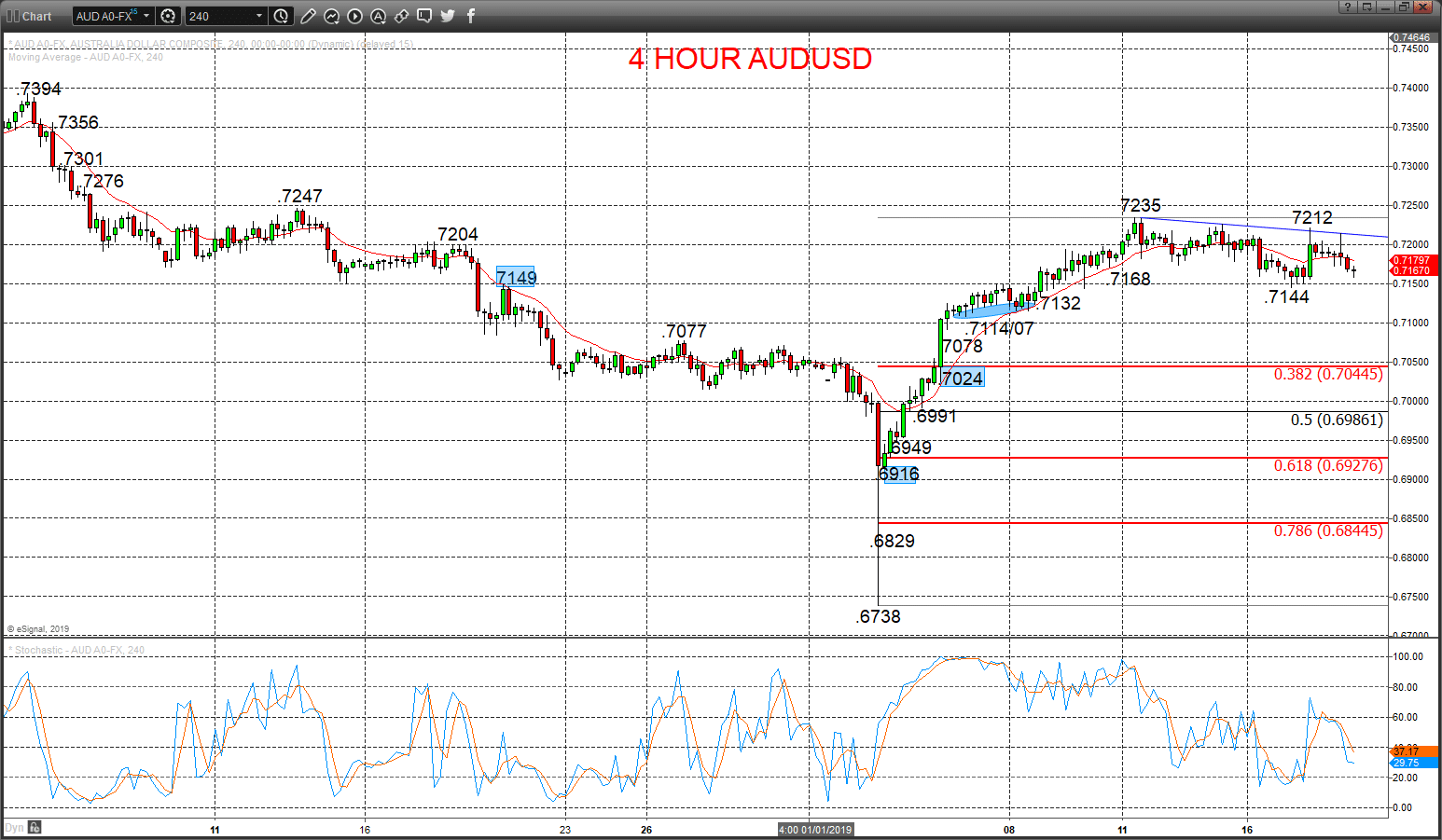Click the 0.74646 price axis marker

(1412, 37)
